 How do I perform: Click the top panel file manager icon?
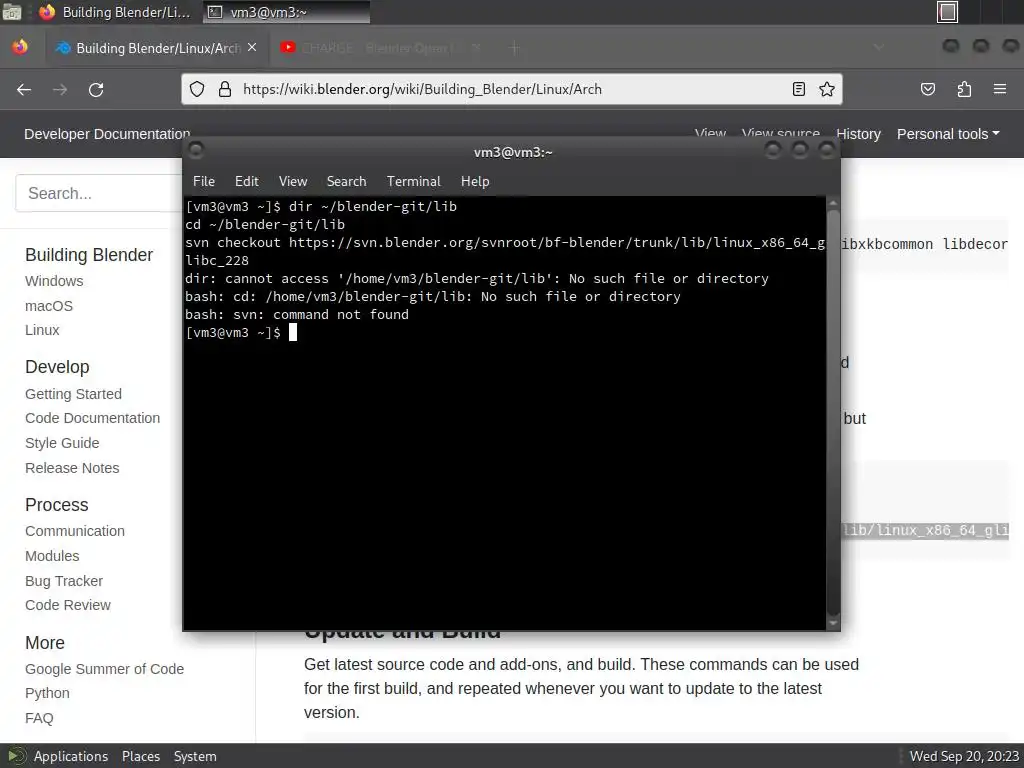coord(12,12)
